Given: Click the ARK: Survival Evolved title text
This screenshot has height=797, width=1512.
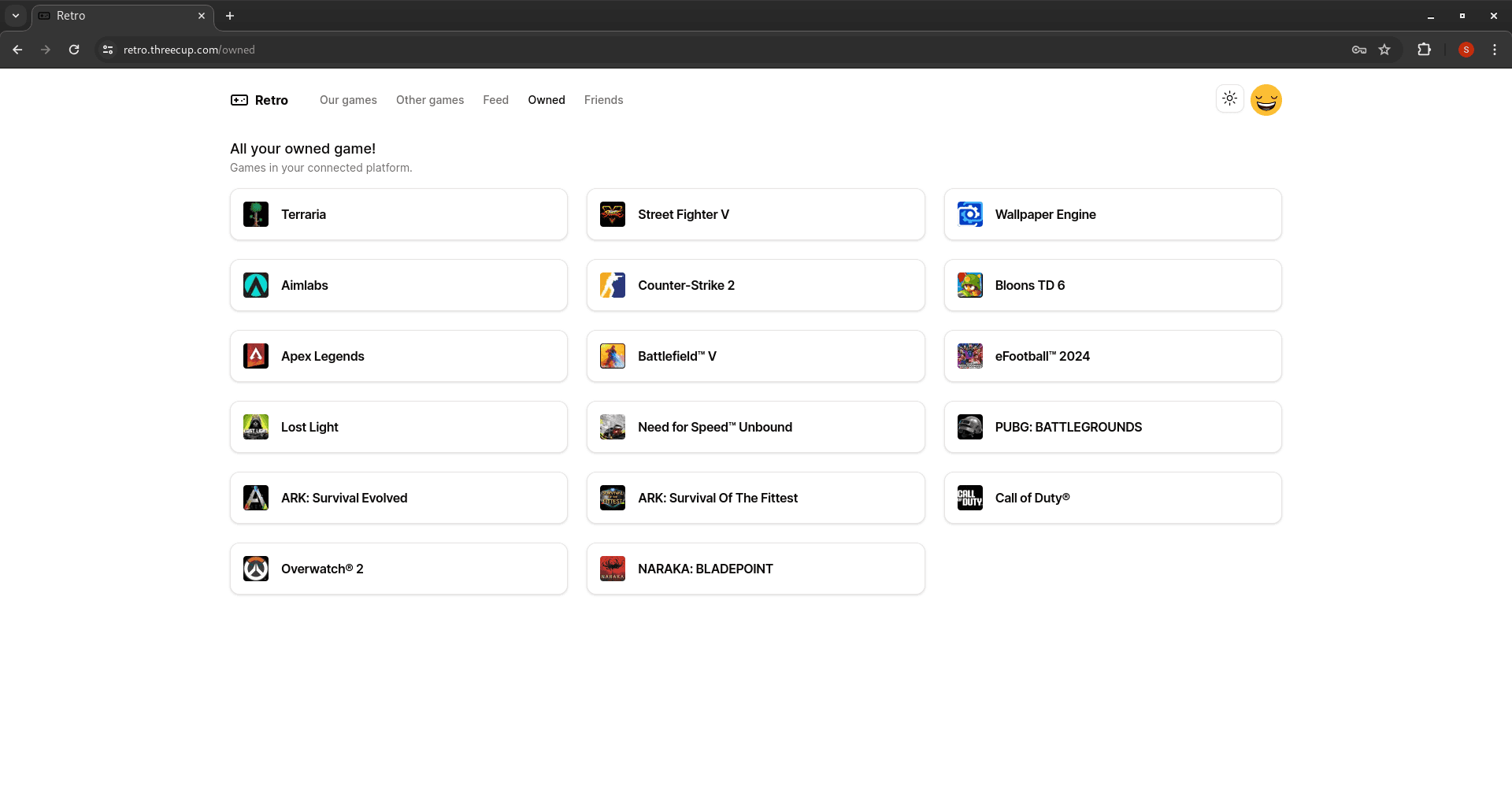Looking at the screenshot, I should tap(344, 498).
